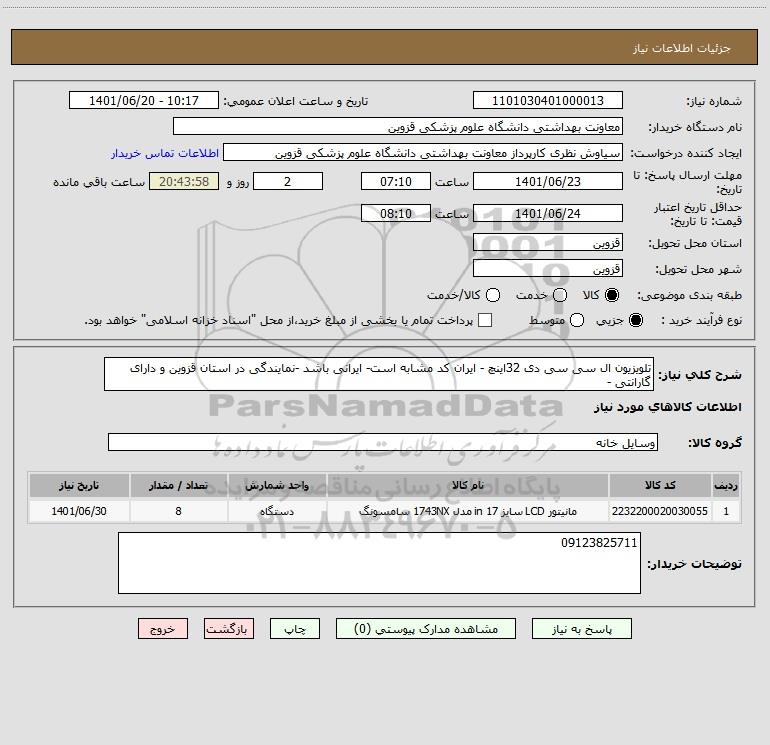Click the پاسخ به نیاز button
770x745 pixels.
(581, 629)
